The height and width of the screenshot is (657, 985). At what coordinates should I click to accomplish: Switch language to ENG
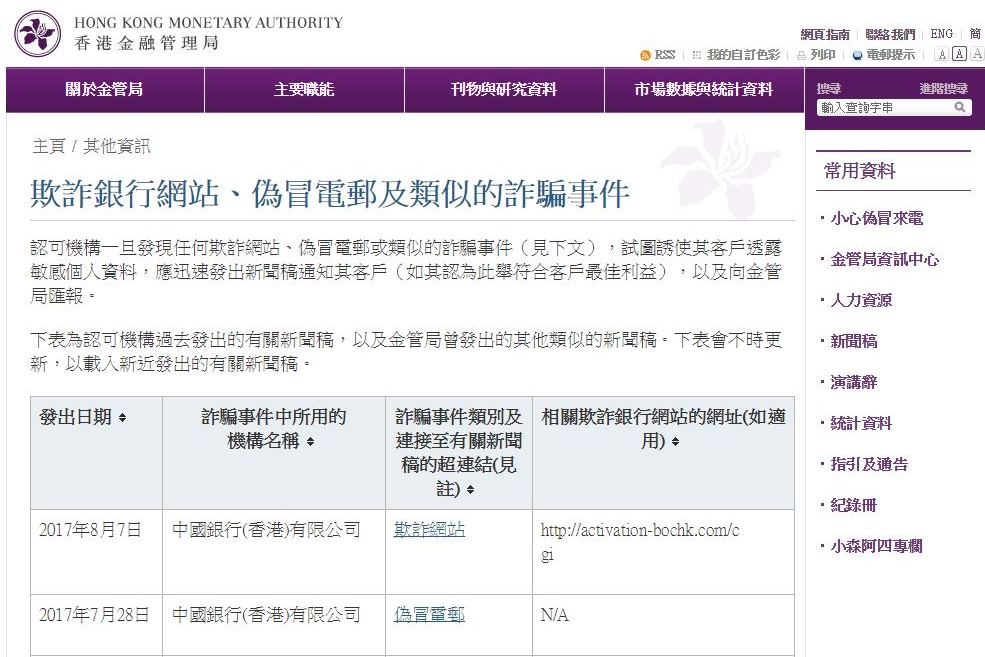pos(941,33)
